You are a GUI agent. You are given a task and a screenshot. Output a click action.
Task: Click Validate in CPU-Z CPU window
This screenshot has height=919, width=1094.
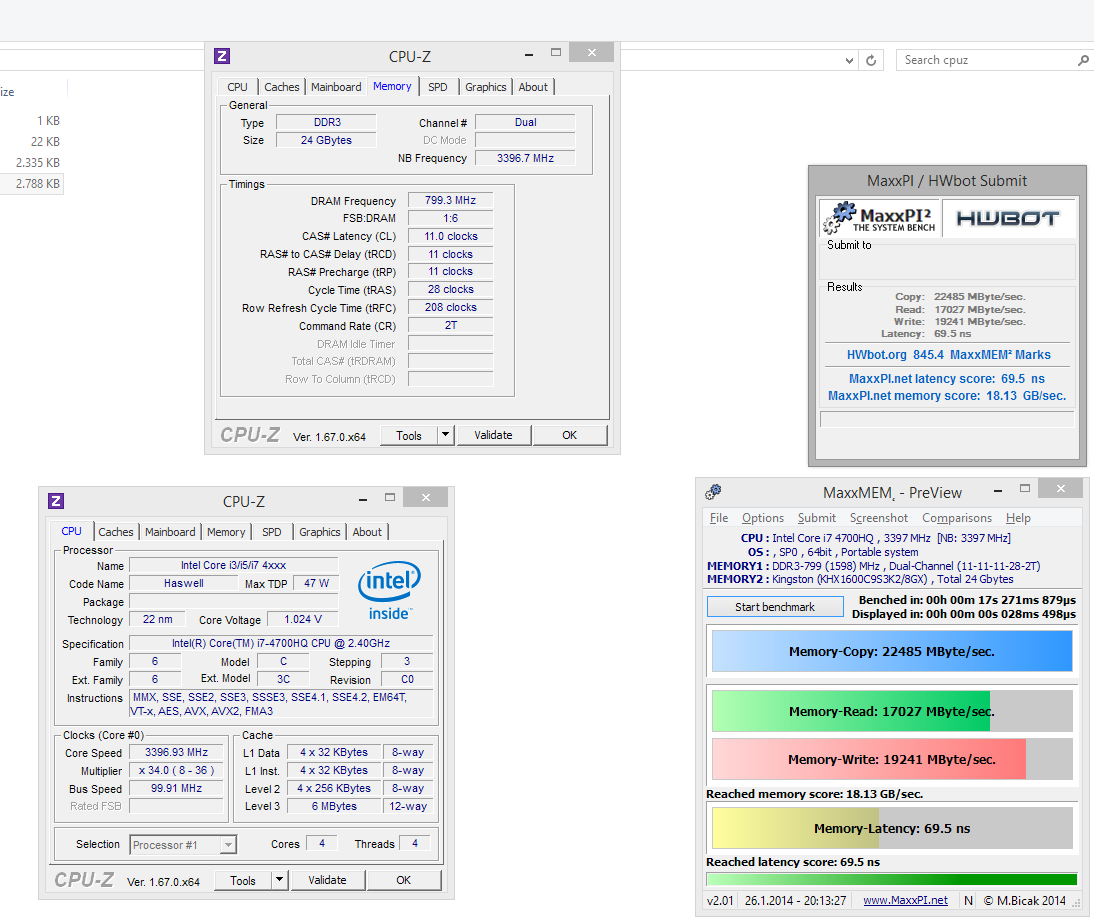pos(327,881)
